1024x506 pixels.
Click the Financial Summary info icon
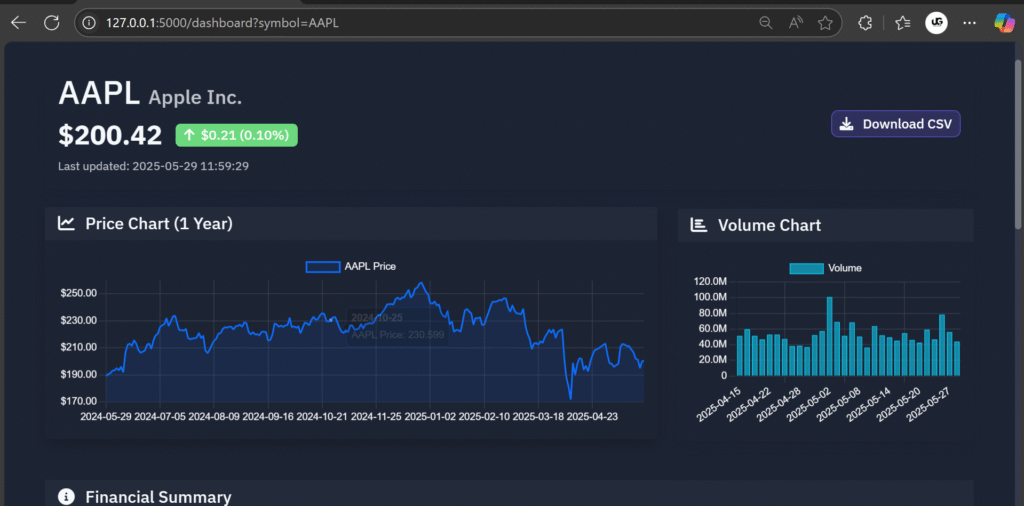click(x=66, y=497)
